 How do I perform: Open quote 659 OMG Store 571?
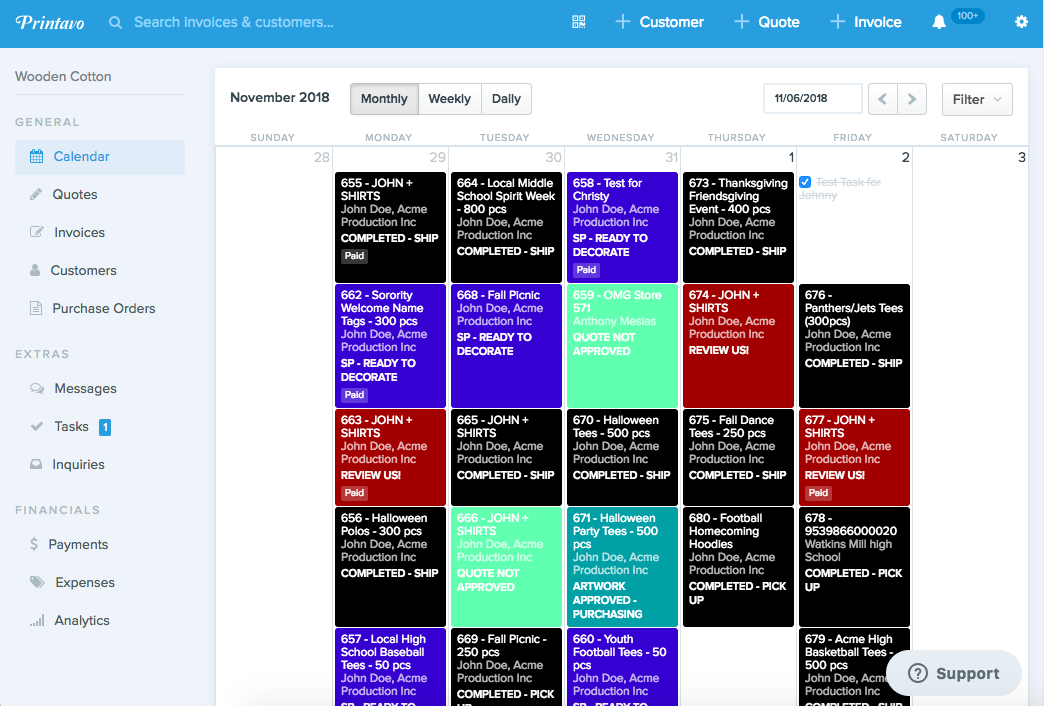(622, 346)
